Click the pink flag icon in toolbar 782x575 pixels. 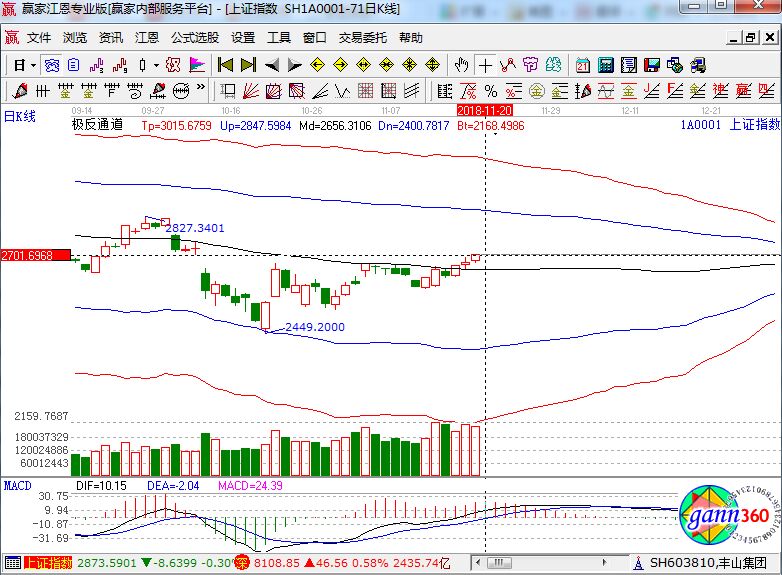[x=197, y=65]
